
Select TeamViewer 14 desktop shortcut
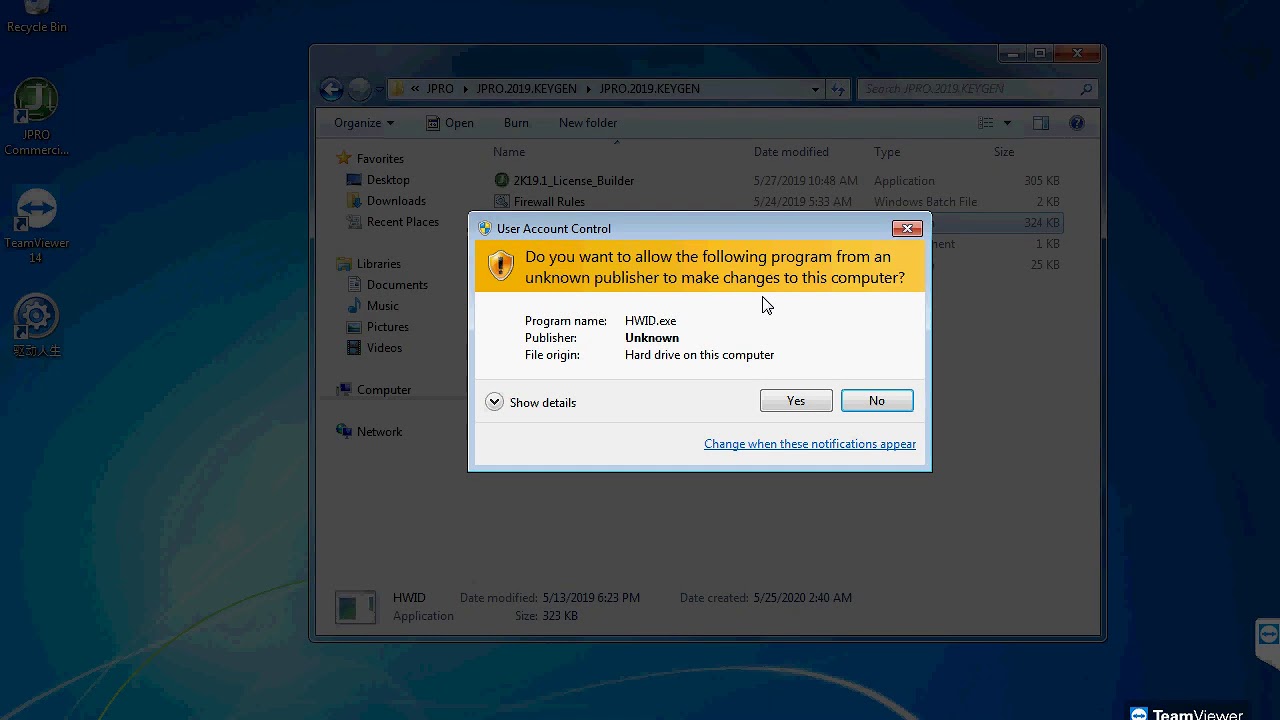tap(37, 227)
